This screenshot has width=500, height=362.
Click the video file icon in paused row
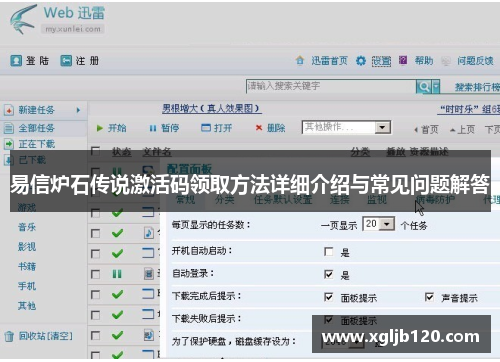click(x=149, y=274)
